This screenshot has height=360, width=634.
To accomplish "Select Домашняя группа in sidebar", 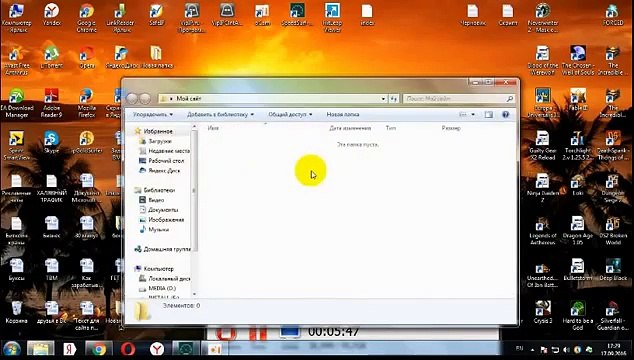I will pyautogui.click(x=167, y=249).
